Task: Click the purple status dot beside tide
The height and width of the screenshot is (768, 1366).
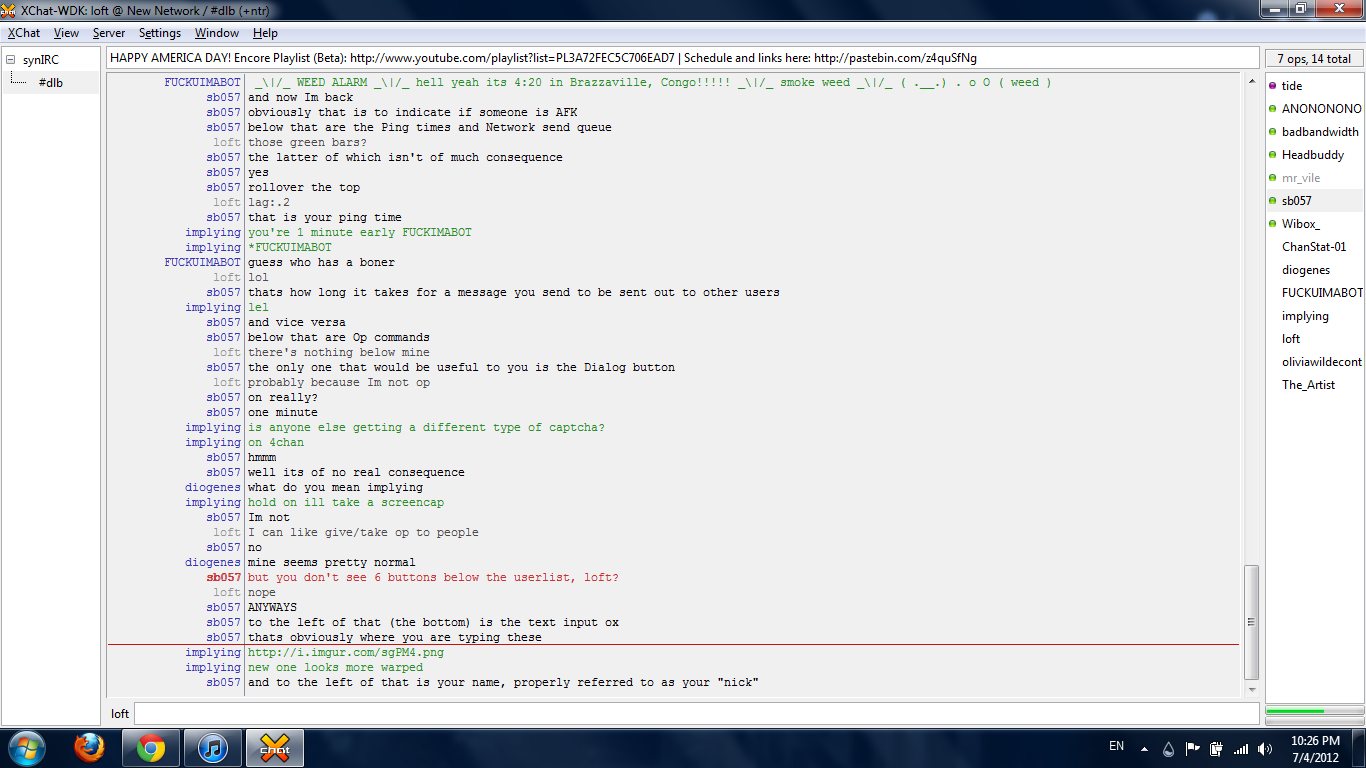Action: 1273,86
